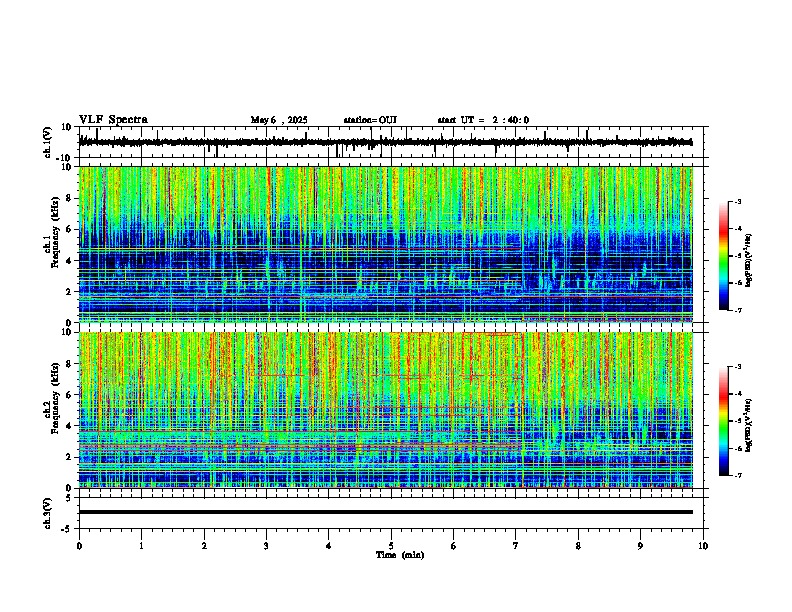Click the 'Time (min)' axis label
This screenshot has width=792, height=612.
pyautogui.click(x=400, y=555)
